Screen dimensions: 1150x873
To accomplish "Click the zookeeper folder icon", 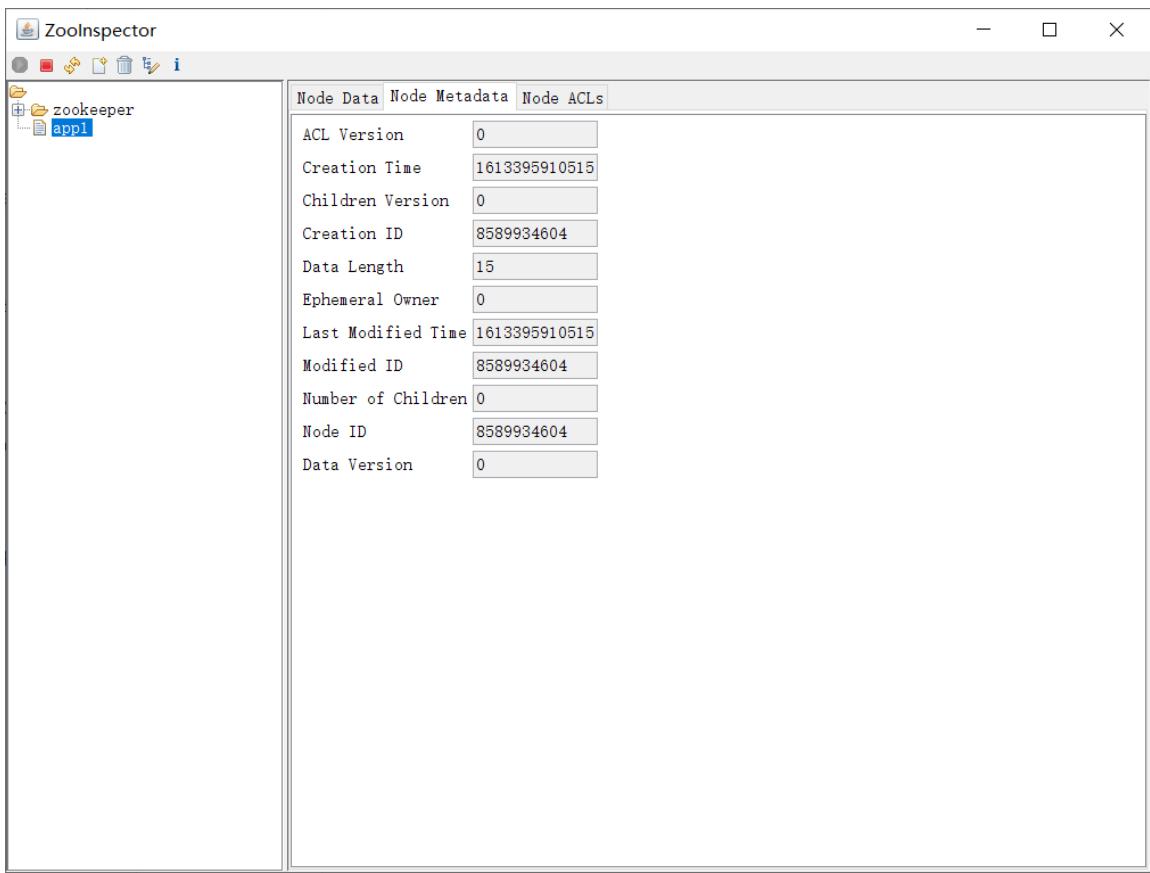I will pyautogui.click(x=40, y=110).
